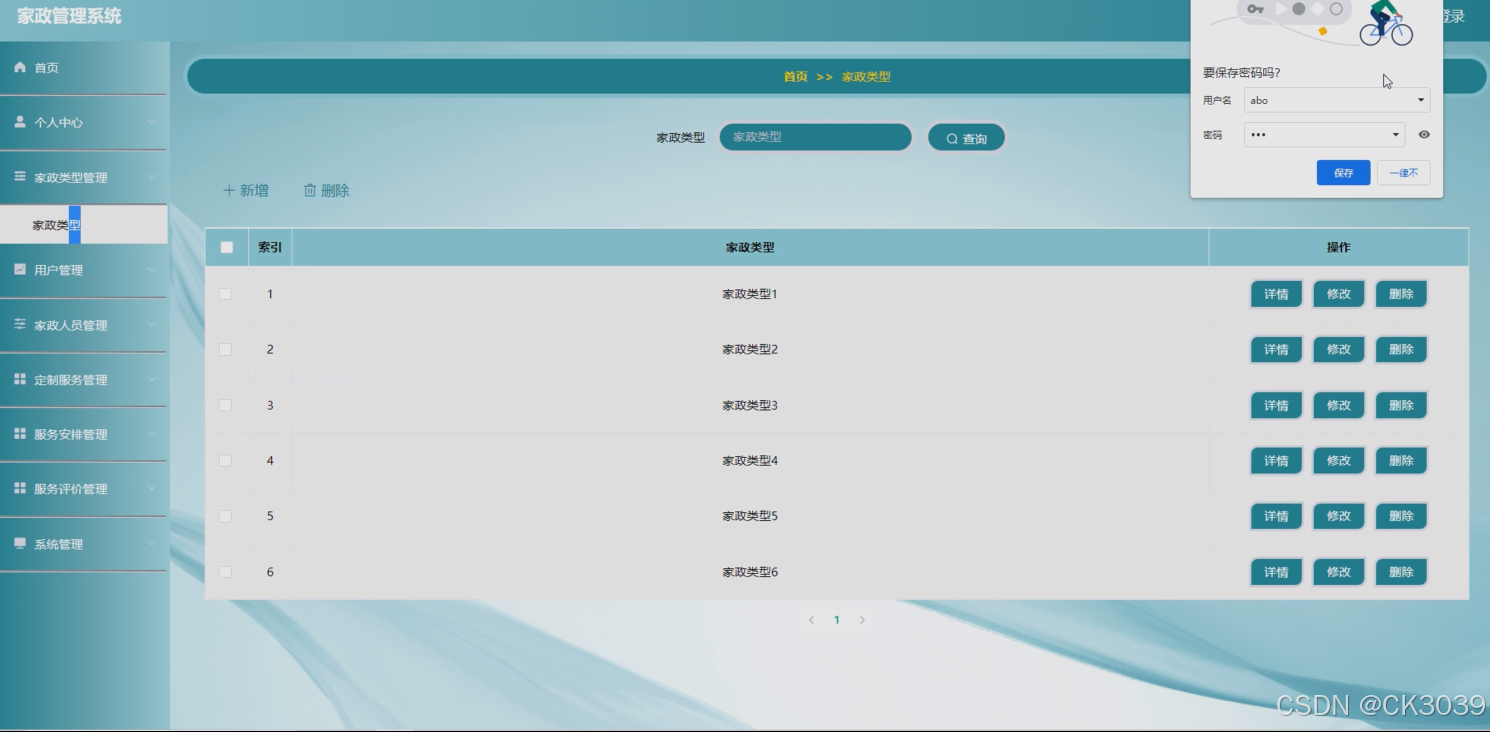Expand the 定制服务管理 menu chevron
1490x732 pixels.
tap(152, 380)
